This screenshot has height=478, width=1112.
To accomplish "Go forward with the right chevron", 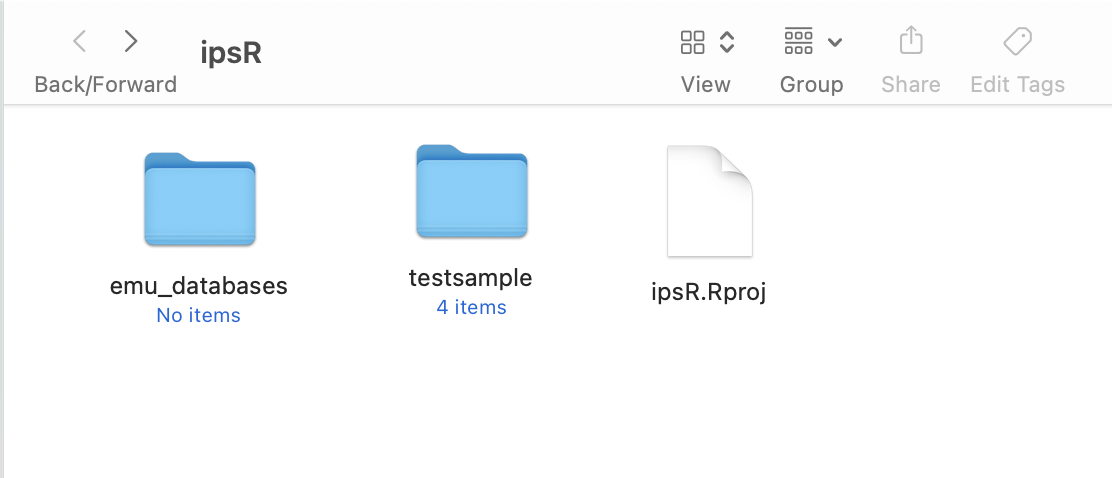I will click(131, 42).
